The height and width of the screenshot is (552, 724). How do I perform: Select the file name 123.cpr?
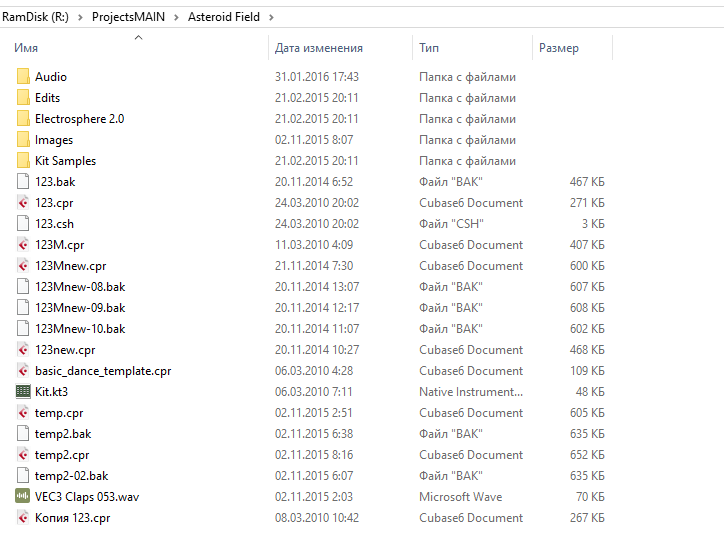[x=54, y=203]
